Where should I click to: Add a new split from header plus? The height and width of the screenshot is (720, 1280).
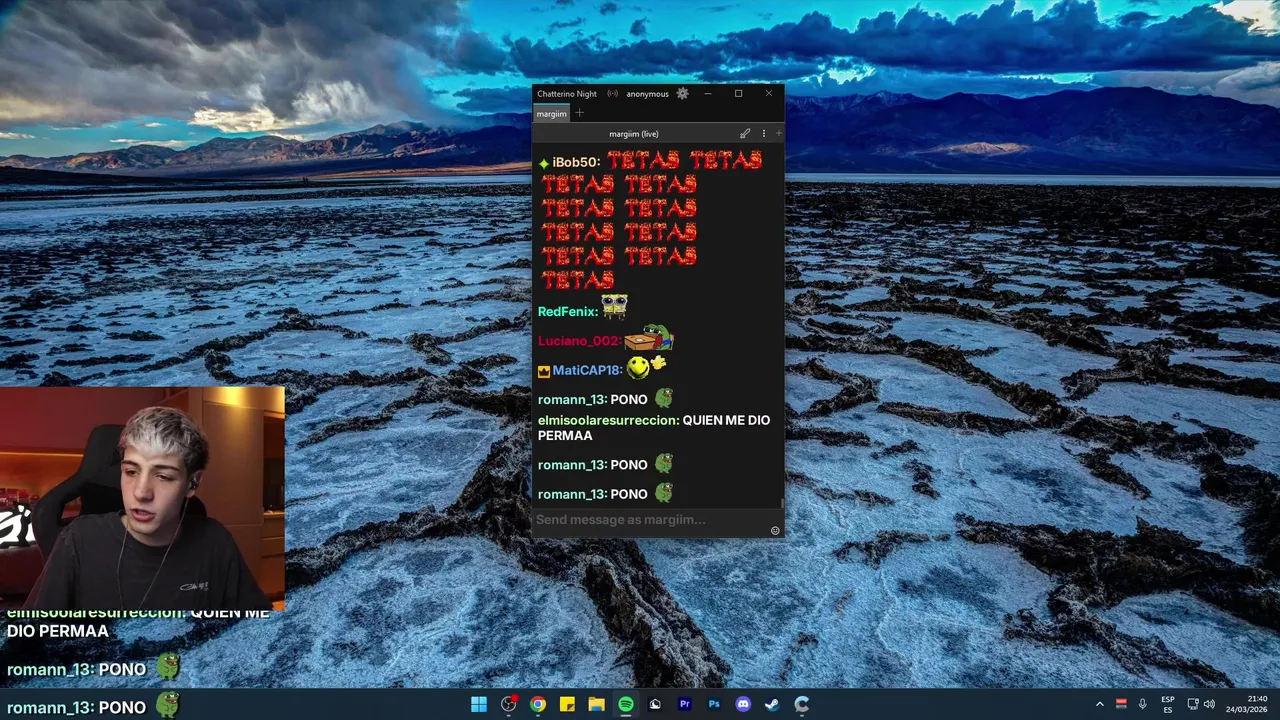[779, 133]
